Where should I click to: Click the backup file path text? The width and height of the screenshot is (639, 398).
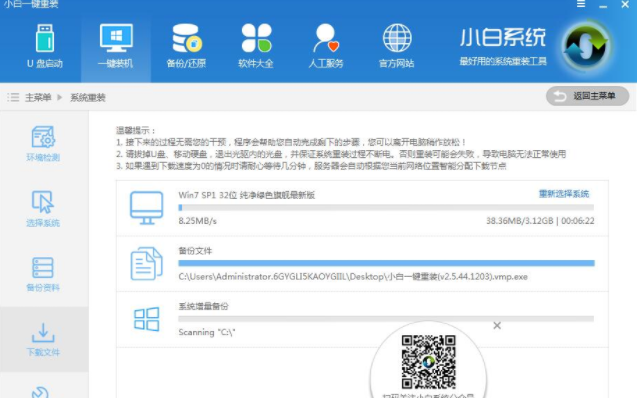pos(353,277)
